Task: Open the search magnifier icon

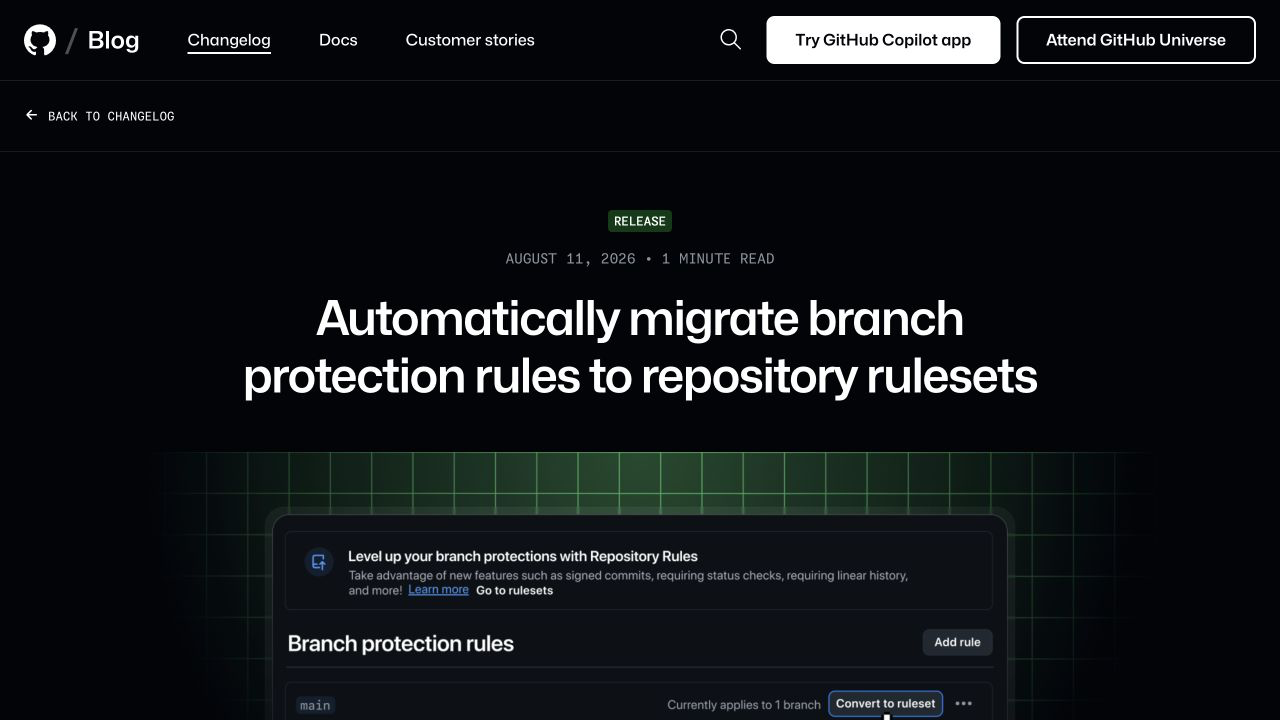Action: point(731,39)
